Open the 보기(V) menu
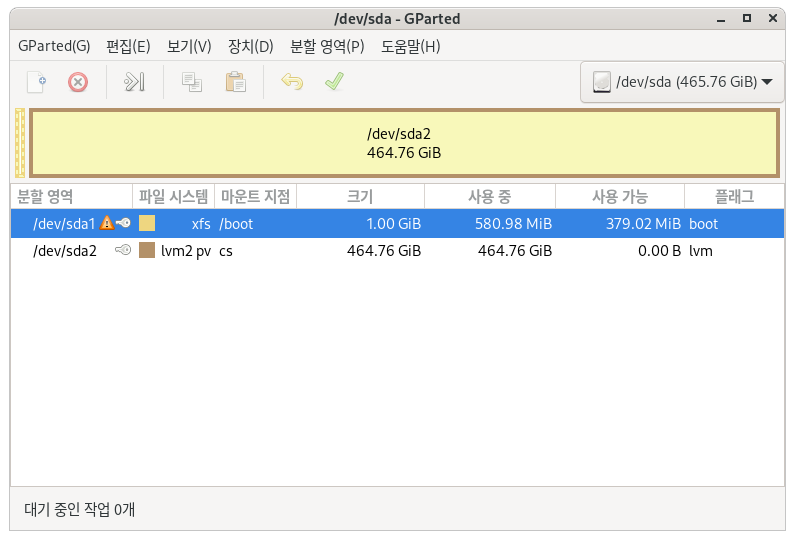Viewport: 795px width, 540px height. click(x=189, y=46)
